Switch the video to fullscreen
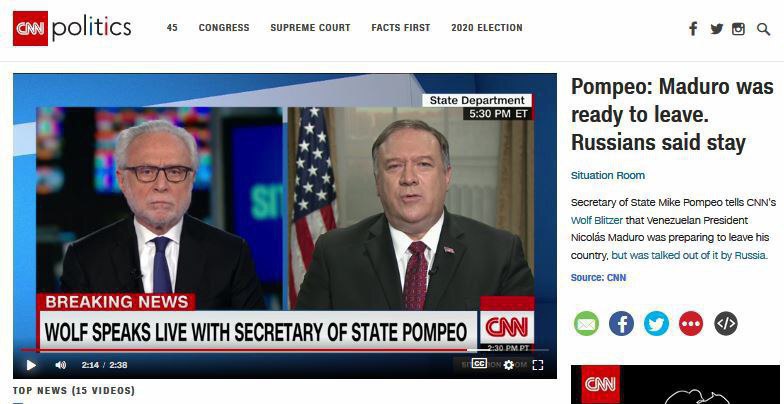Image resolution: width=784 pixels, height=404 pixels. click(x=538, y=365)
